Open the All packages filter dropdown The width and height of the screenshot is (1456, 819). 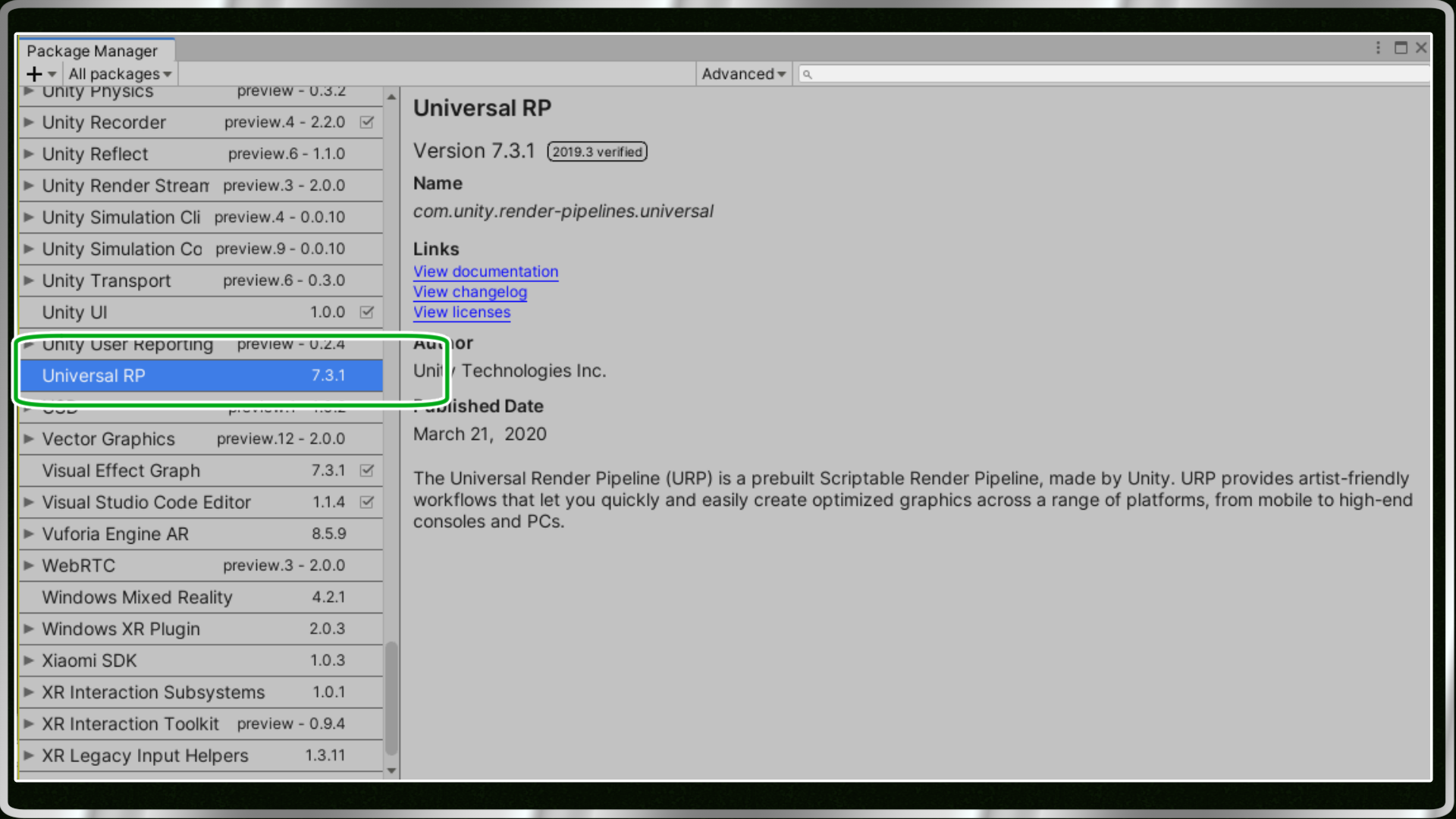120,74
